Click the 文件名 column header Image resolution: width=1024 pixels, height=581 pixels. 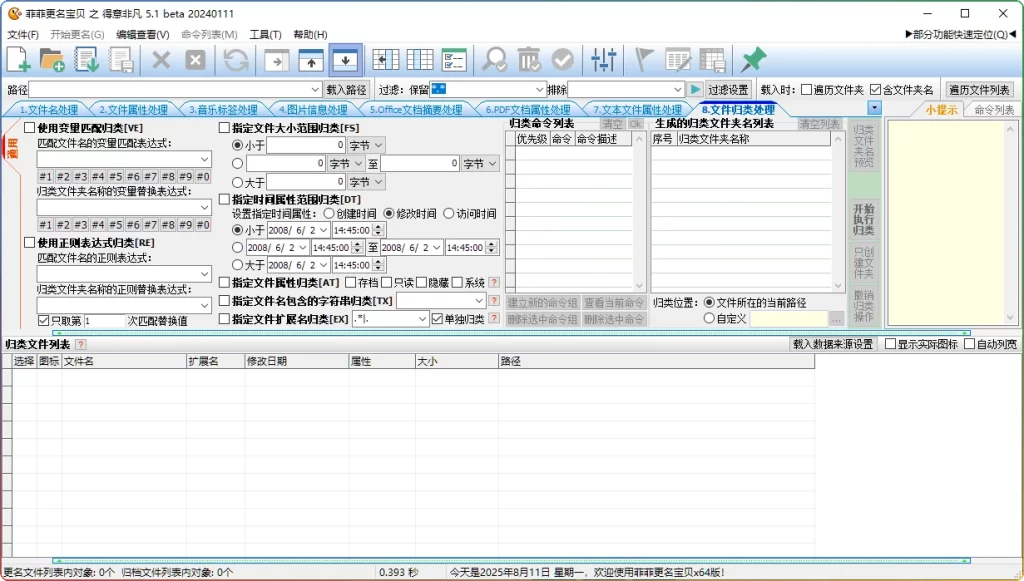pyautogui.click(x=123, y=361)
